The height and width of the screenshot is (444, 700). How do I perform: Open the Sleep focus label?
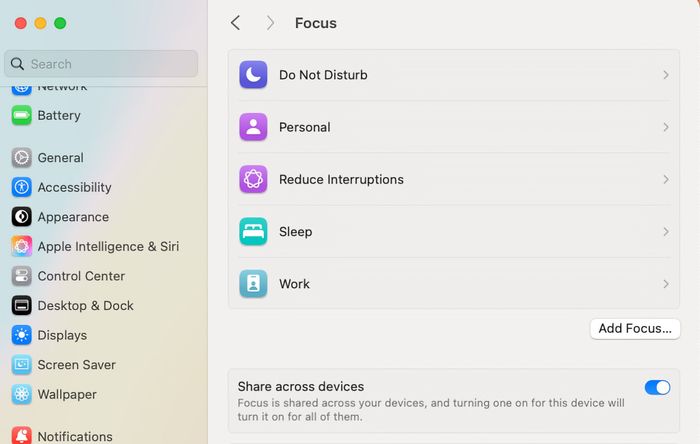click(296, 232)
